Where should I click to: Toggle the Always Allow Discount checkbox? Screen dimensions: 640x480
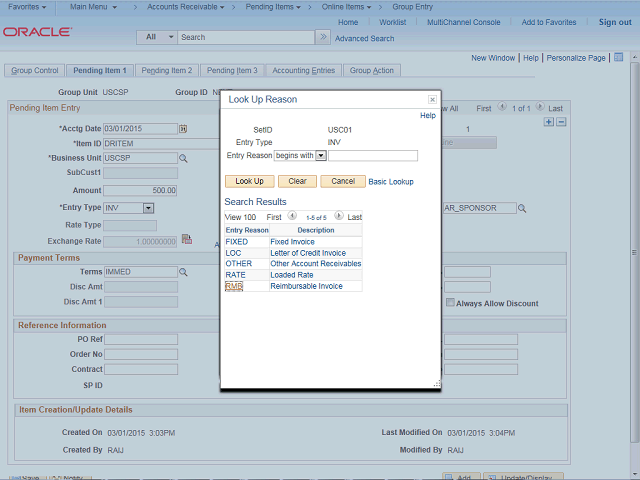[450, 303]
